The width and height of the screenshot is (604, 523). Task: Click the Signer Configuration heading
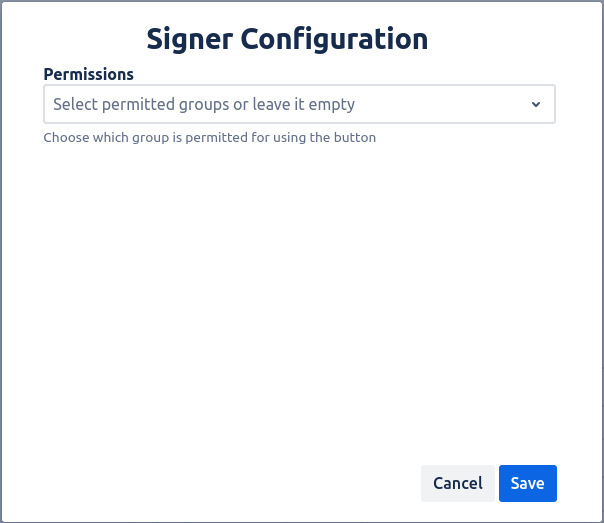pos(287,39)
